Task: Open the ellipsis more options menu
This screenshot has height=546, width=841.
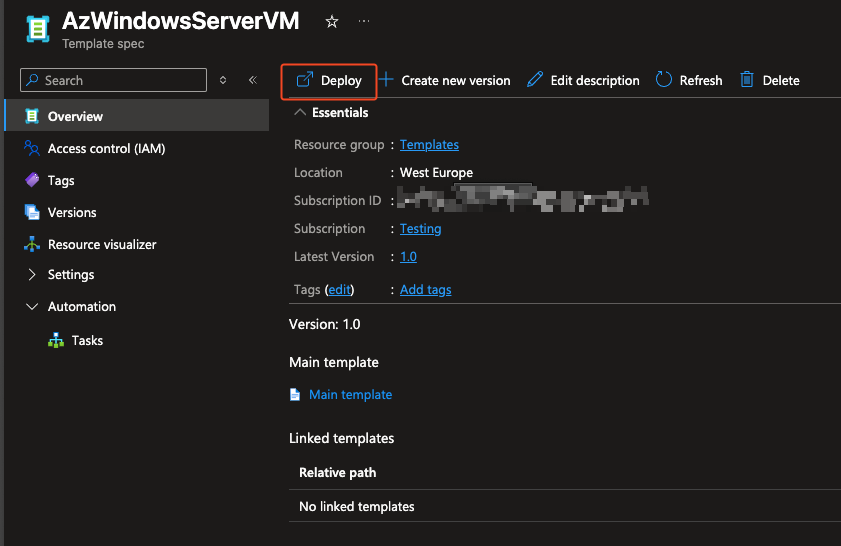Action: [364, 21]
